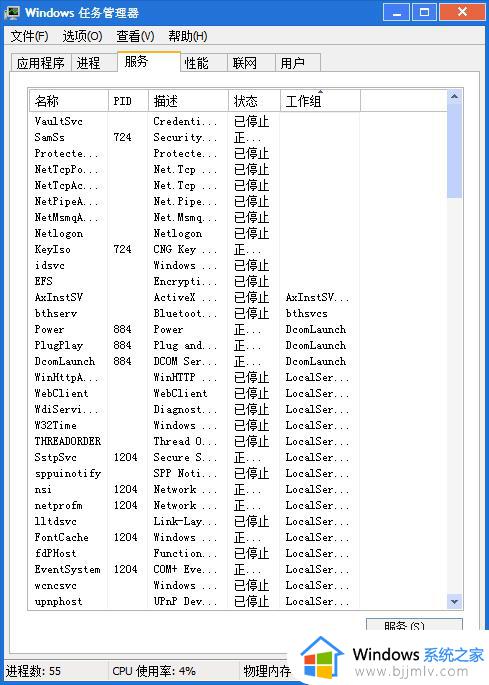
Task: Click the UPnP Dev... description cell
Action: point(185,601)
